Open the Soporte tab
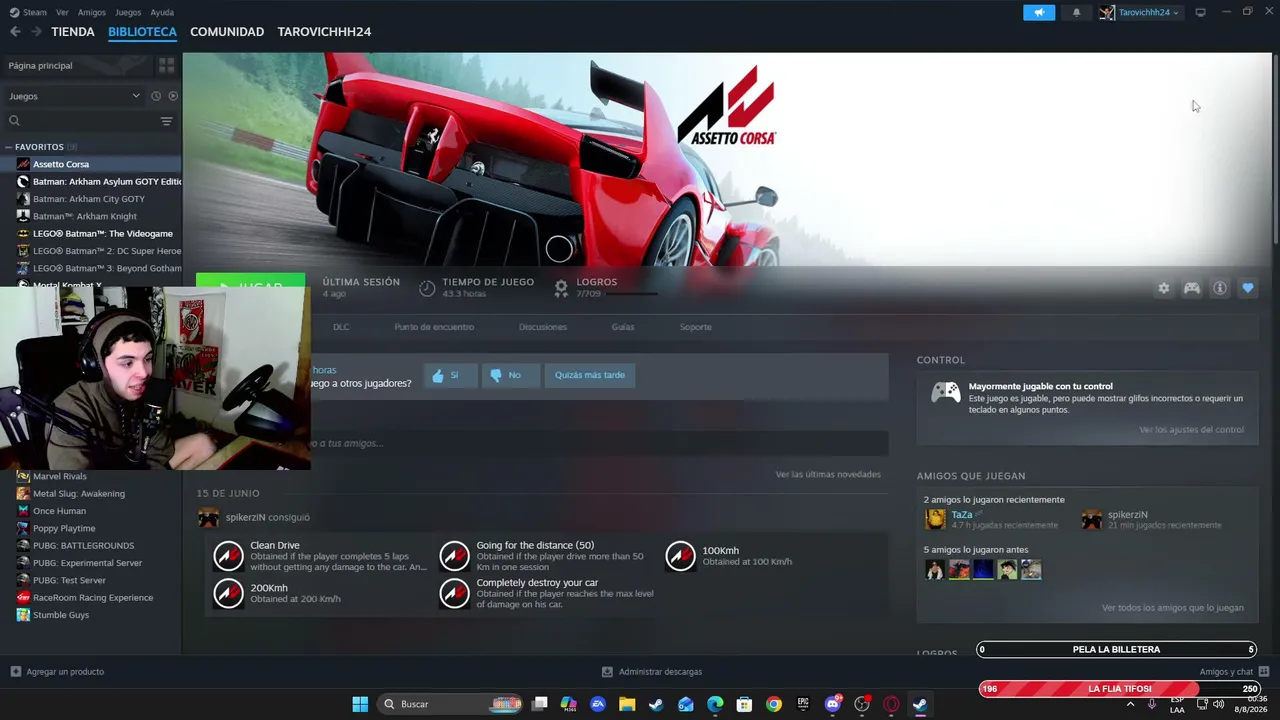The image size is (1280, 720). click(696, 327)
